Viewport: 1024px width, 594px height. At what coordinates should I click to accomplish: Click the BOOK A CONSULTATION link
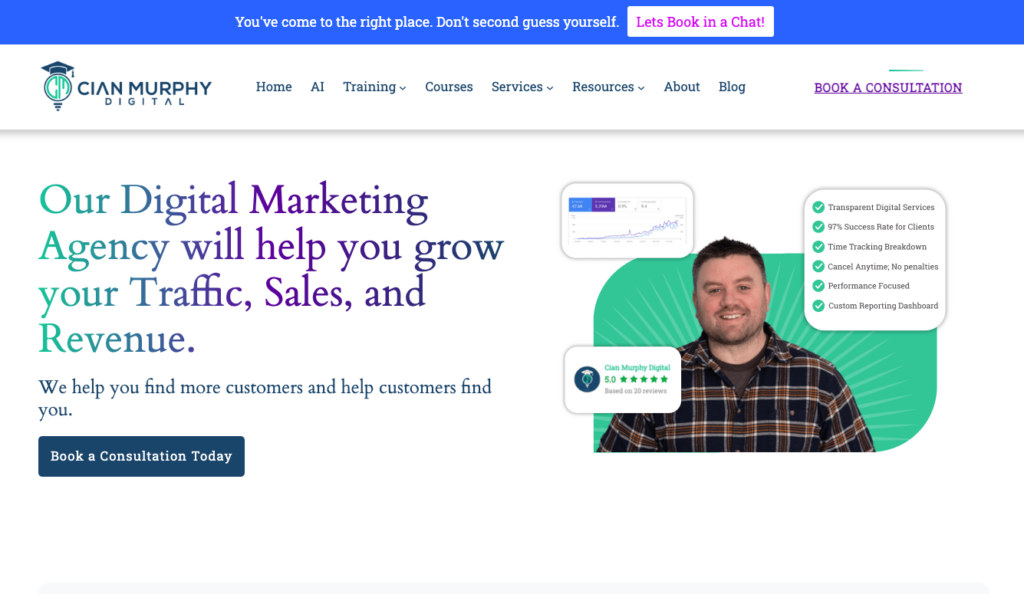point(888,87)
